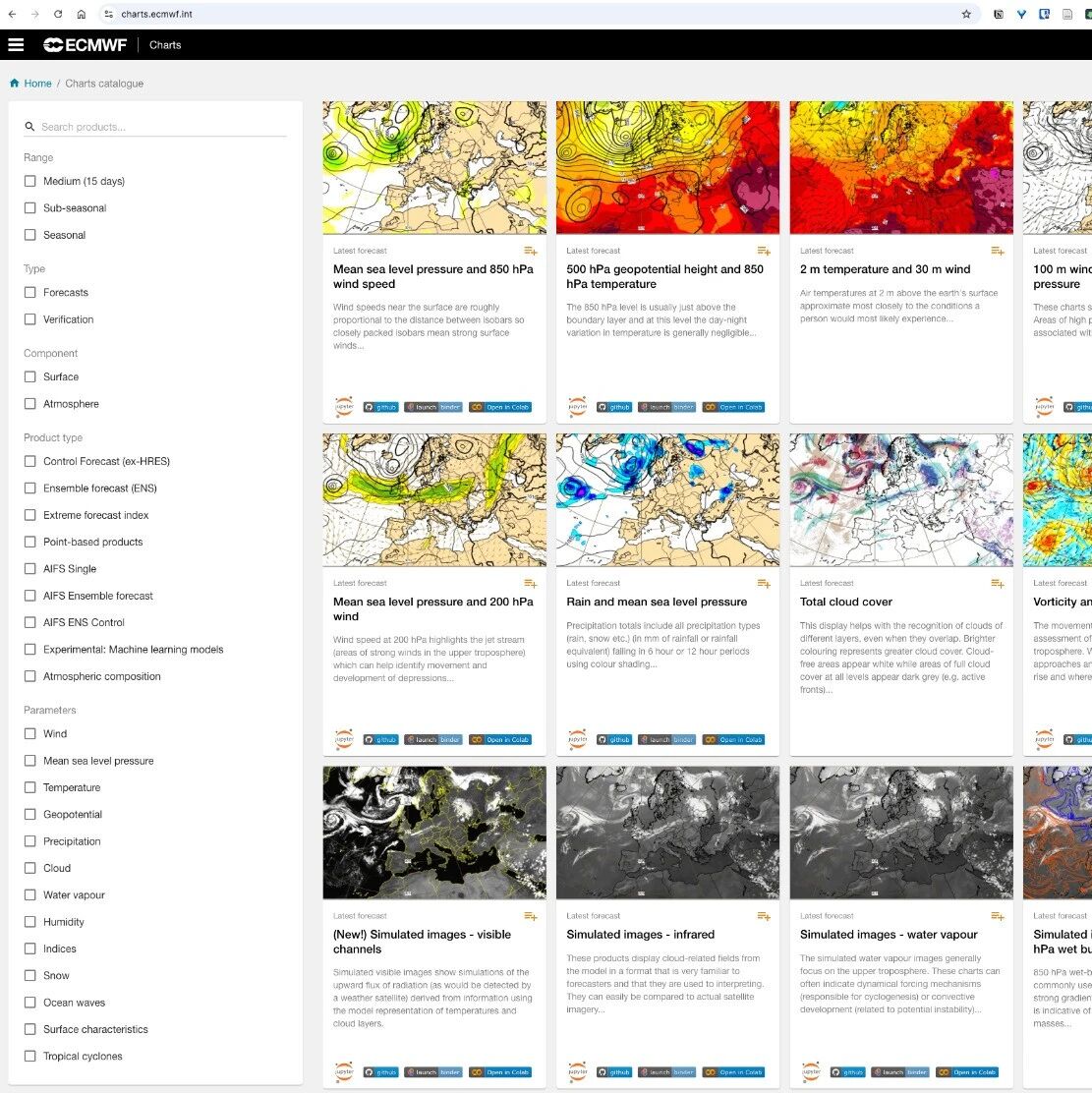Click the Home breadcrumb link
This screenshot has height=1093, width=1092.
tap(36, 84)
